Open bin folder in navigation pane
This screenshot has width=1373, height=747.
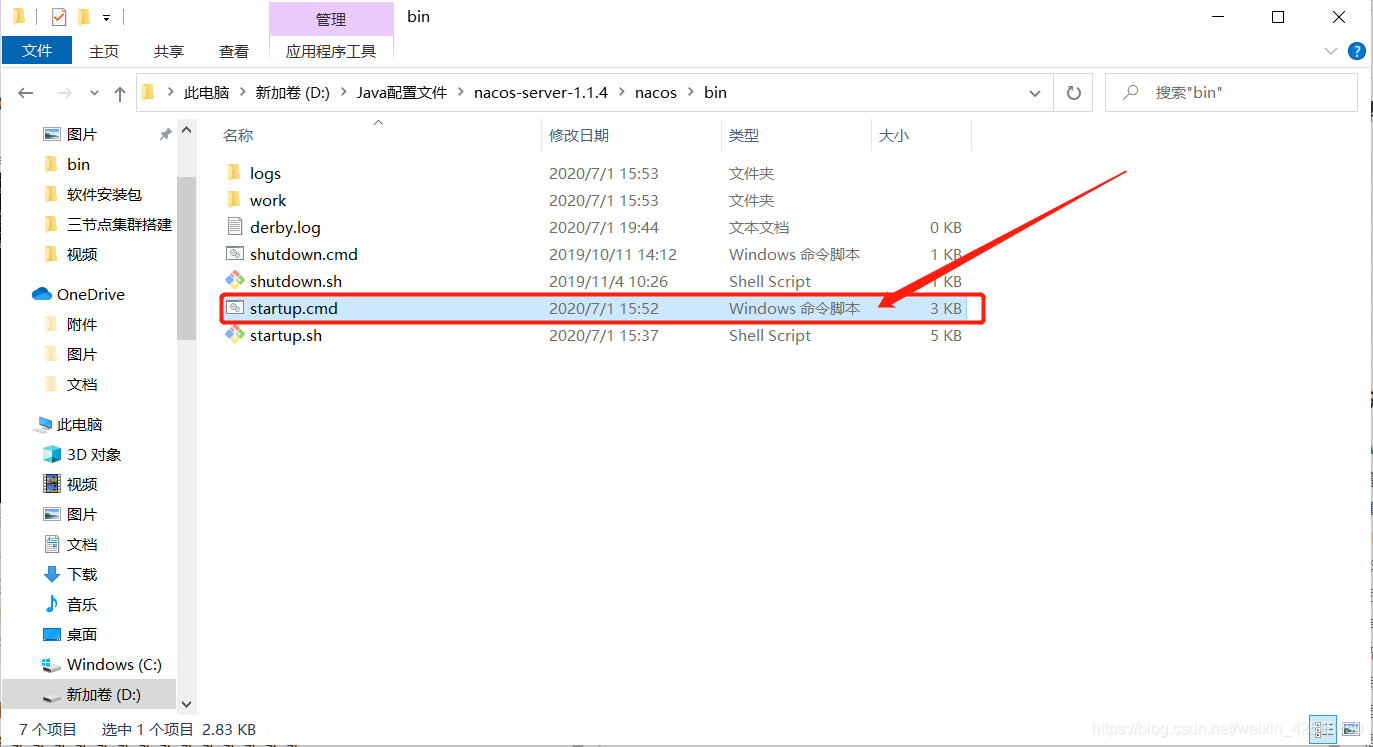[78, 164]
